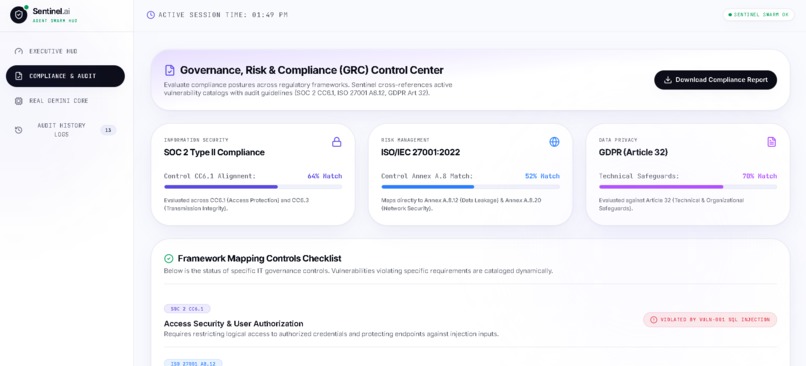806x366 pixels.
Task: Click the 52% Match value
Action: click(542, 176)
